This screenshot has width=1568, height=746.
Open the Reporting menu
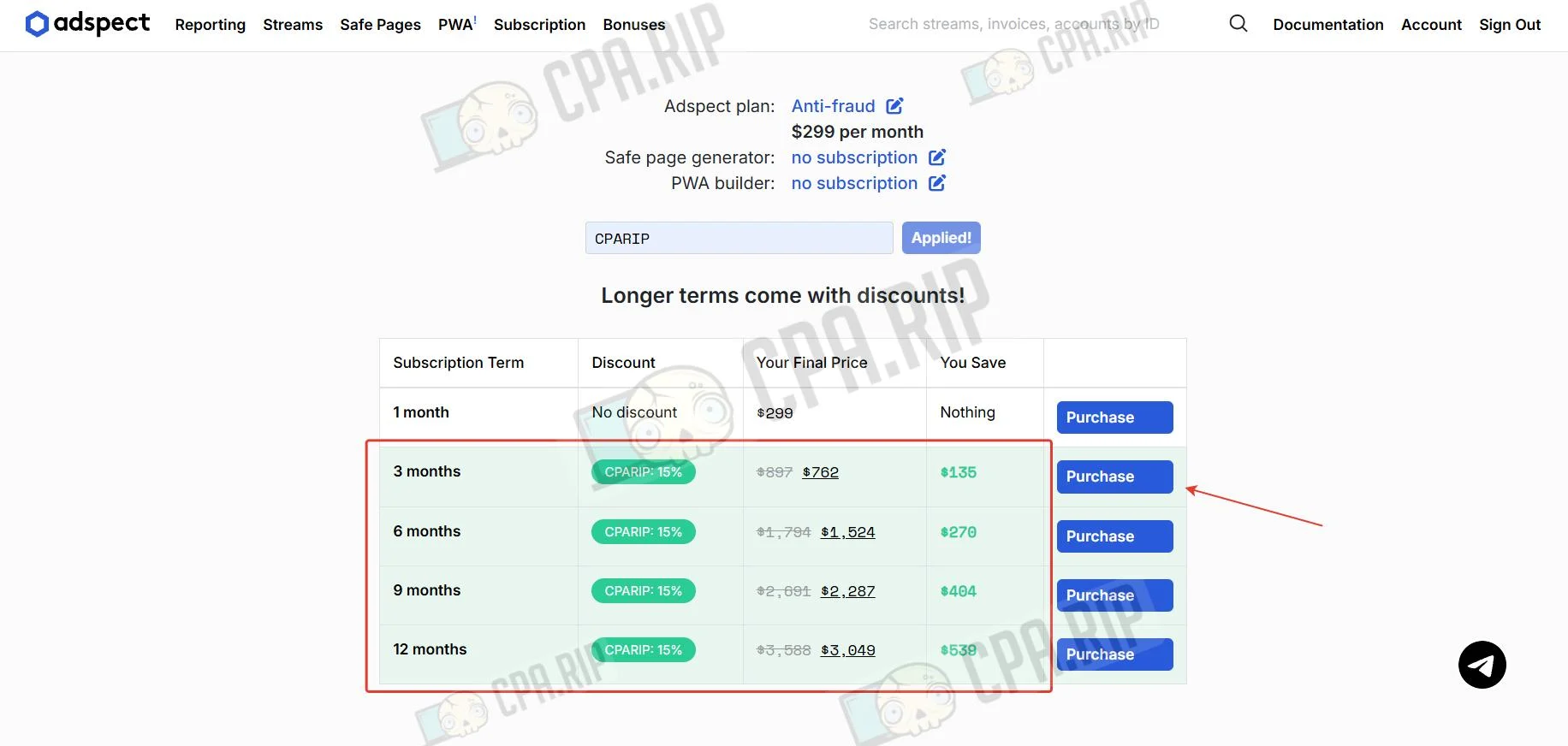tap(211, 25)
